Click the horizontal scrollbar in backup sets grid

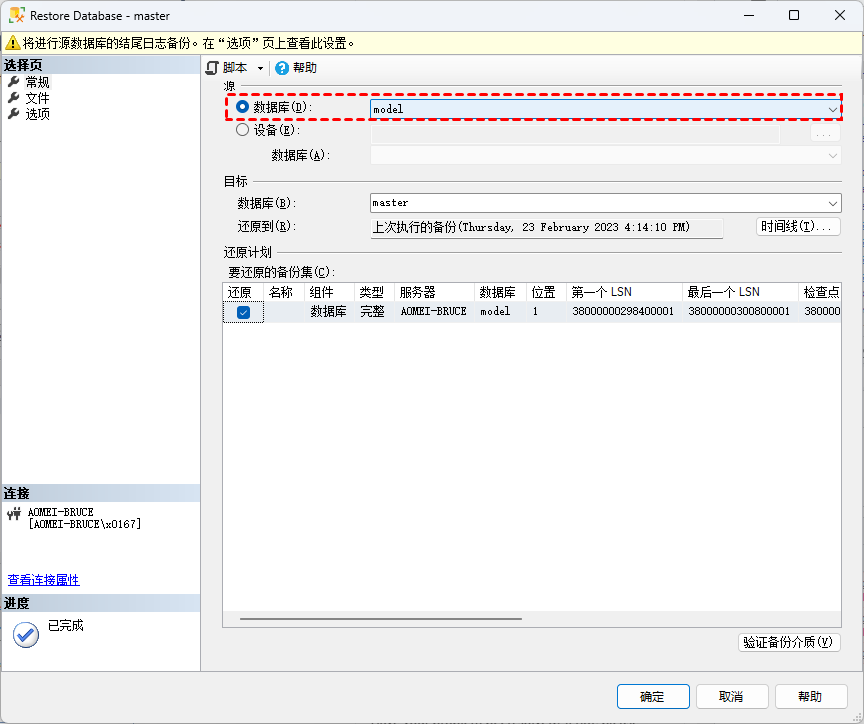[380, 619]
